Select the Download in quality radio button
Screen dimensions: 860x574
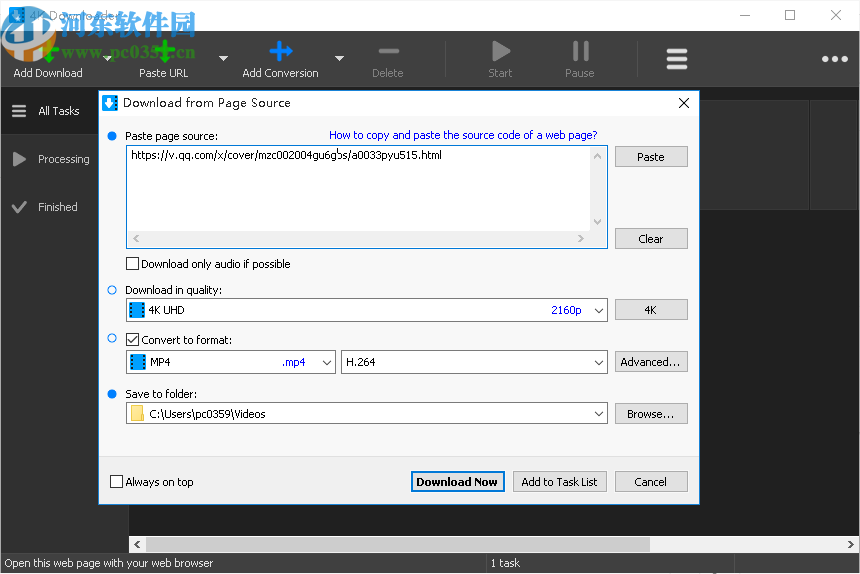(112, 290)
